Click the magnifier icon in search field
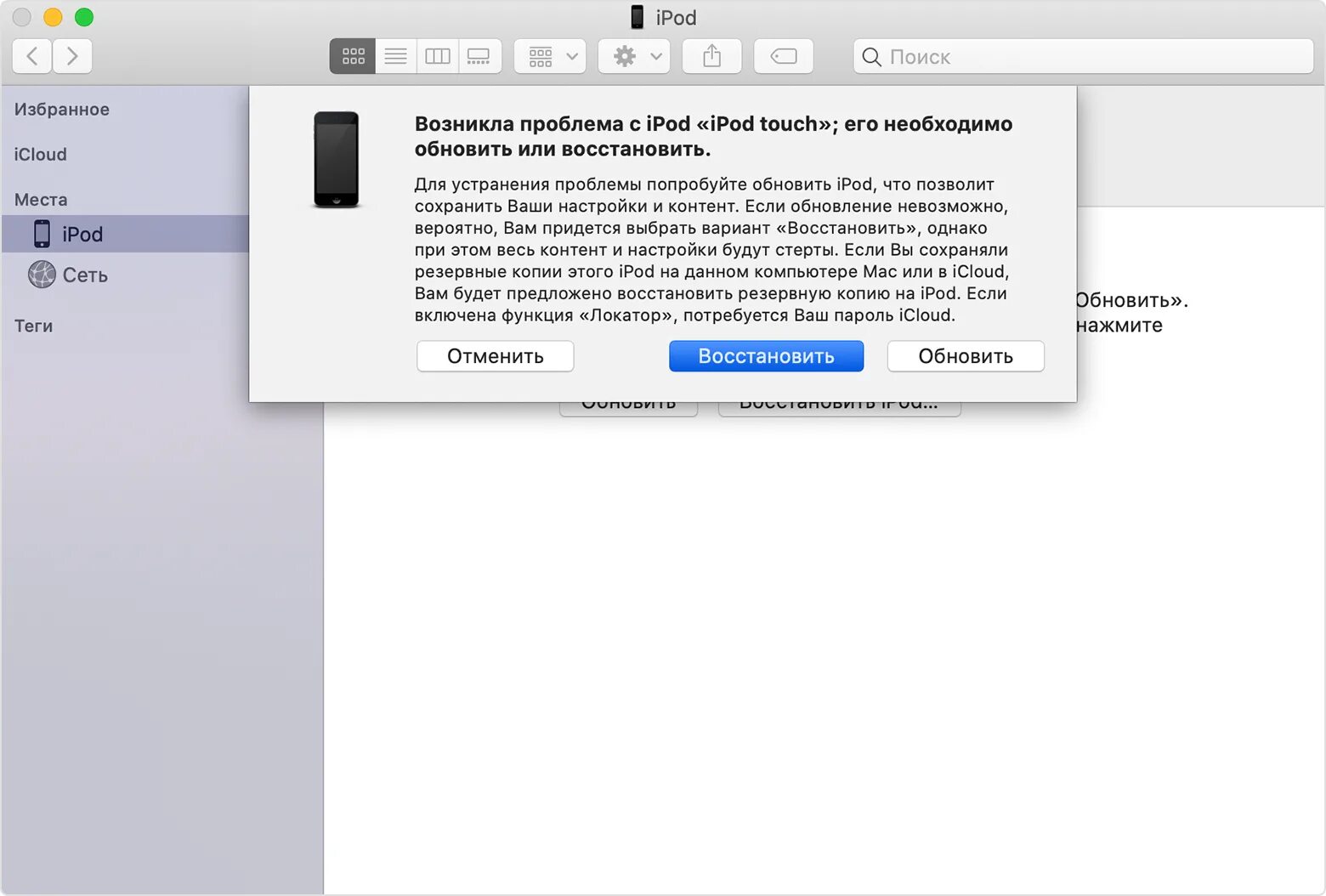1326x896 pixels. (x=871, y=57)
